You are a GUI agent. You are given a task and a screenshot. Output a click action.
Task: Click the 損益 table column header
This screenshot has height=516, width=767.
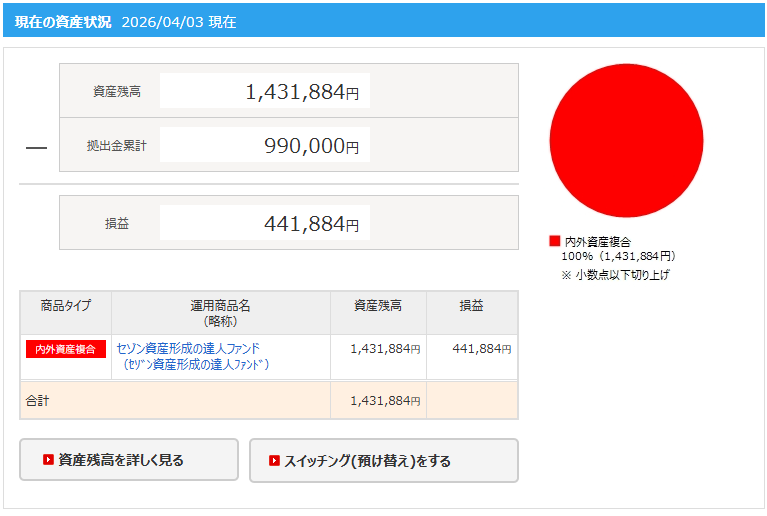471,306
